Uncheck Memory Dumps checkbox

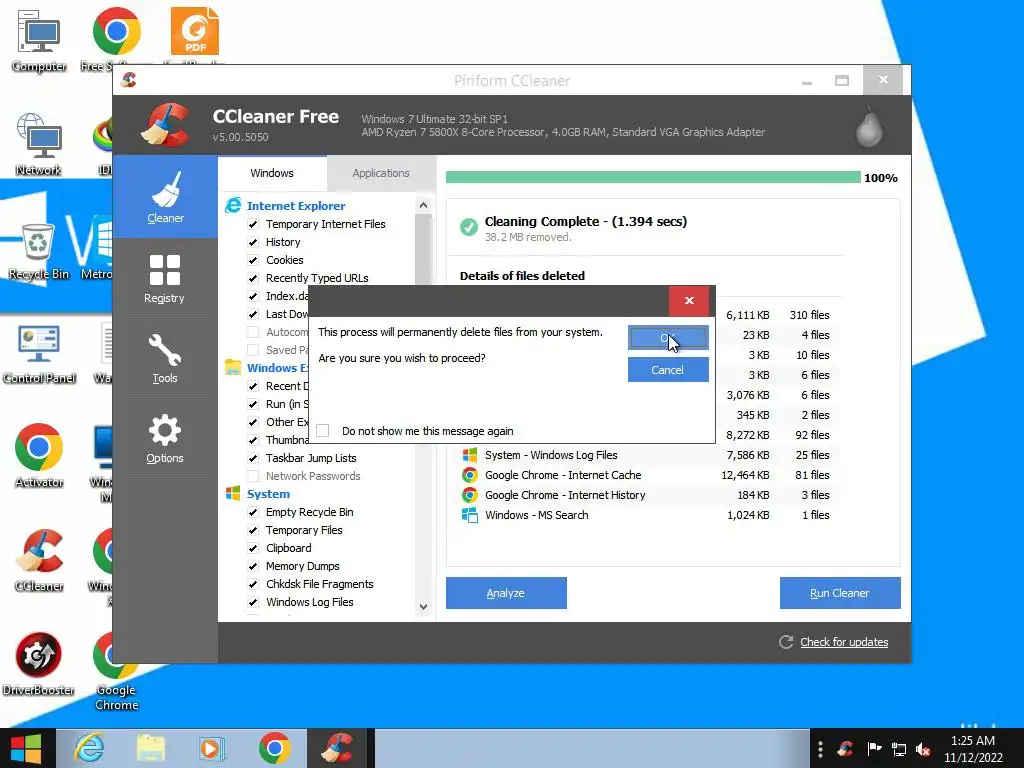[253, 566]
